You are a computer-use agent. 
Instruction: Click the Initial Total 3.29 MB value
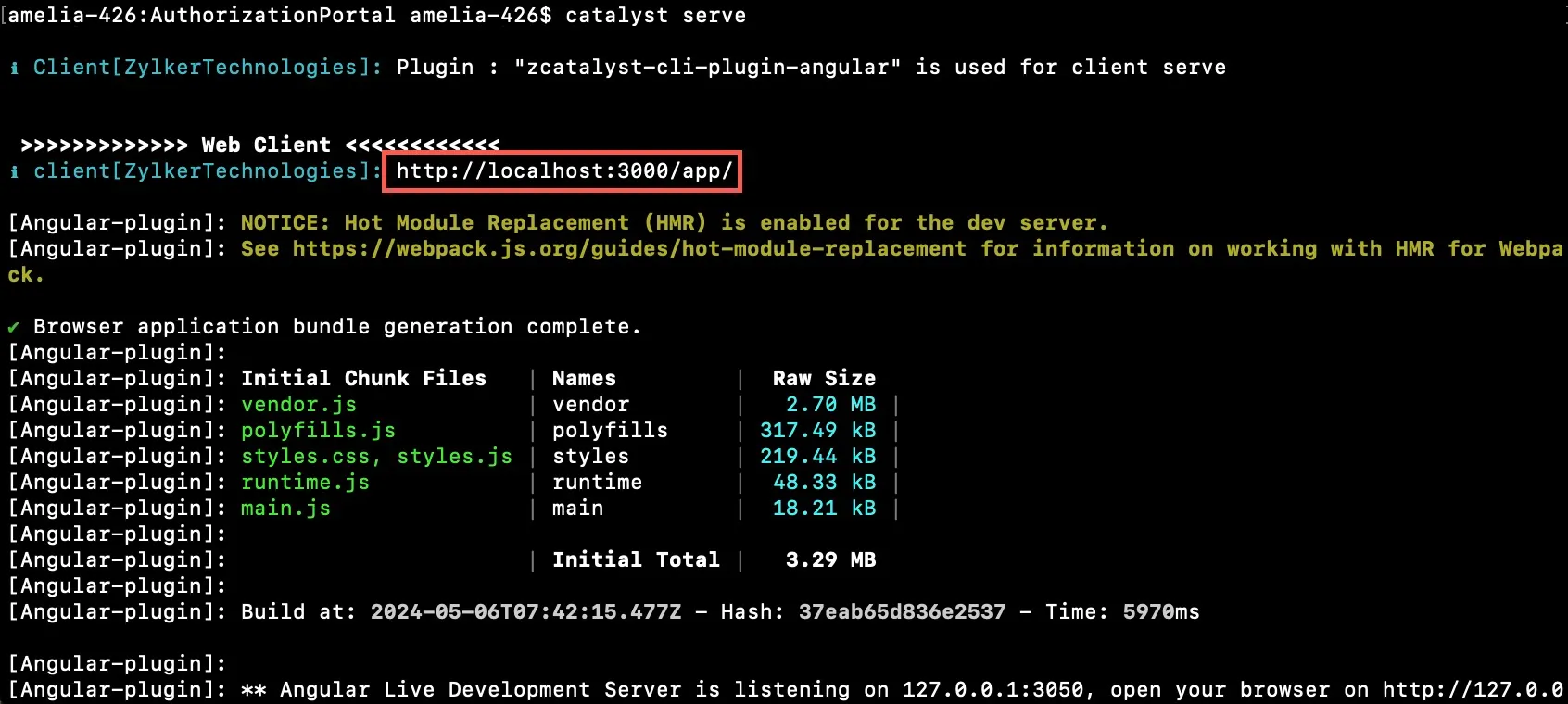click(x=830, y=560)
